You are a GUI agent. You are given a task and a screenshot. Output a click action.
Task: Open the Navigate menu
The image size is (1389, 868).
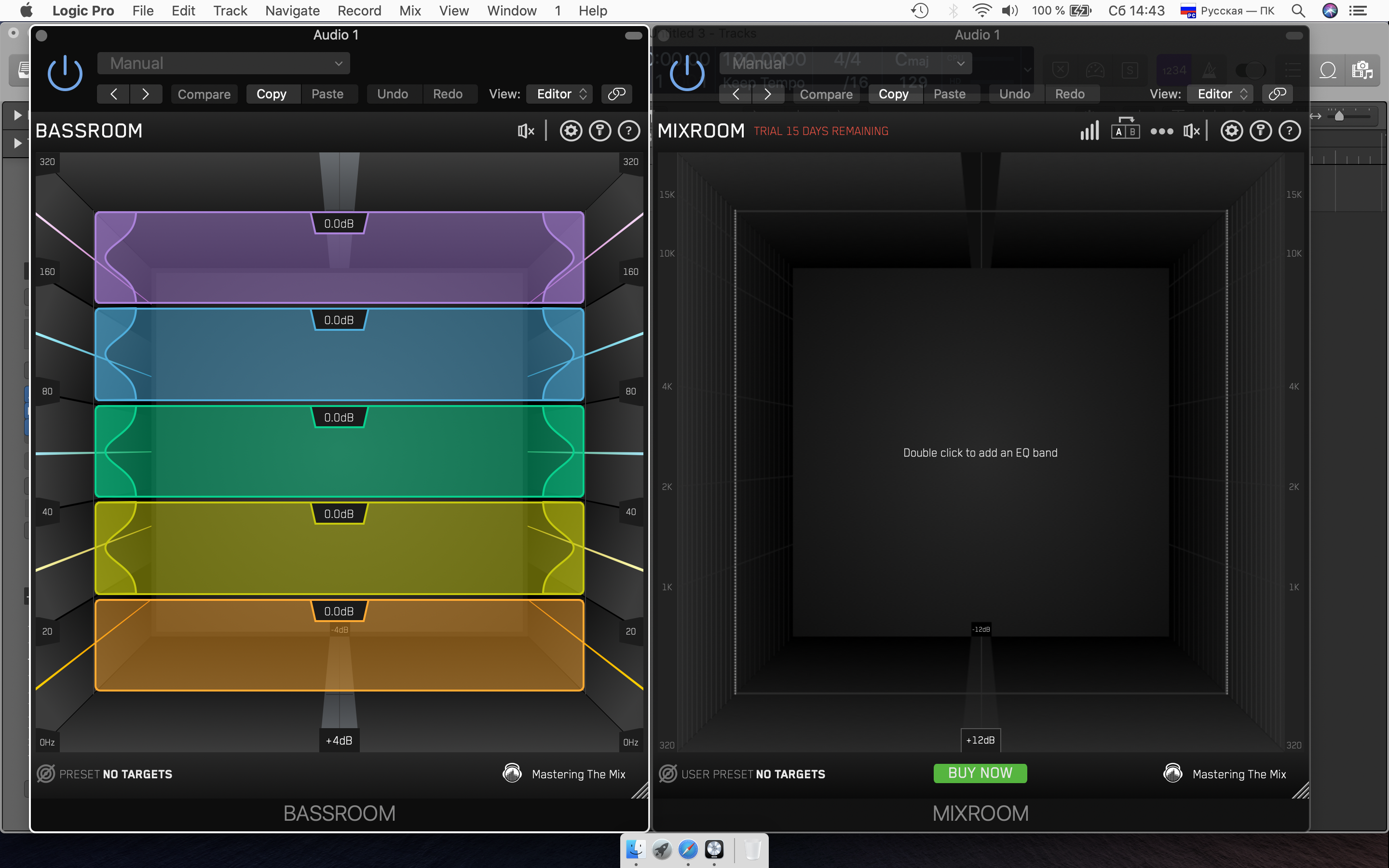click(292, 11)
